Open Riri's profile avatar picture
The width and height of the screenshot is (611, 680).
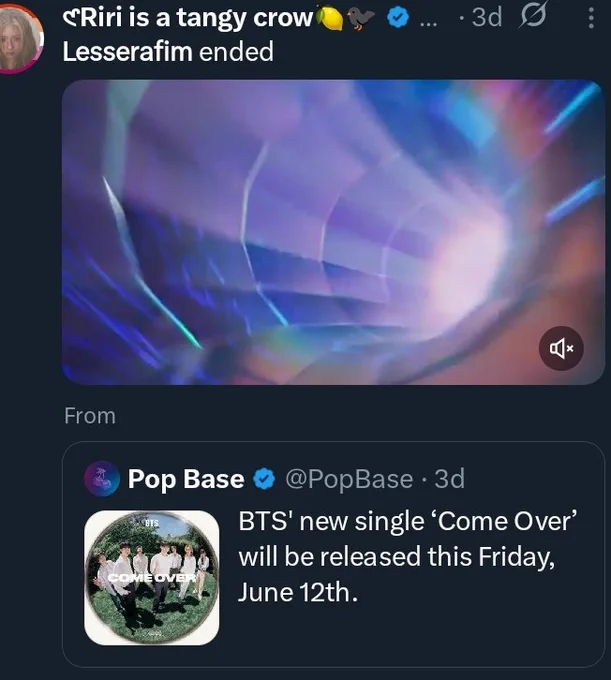(19, 39)
